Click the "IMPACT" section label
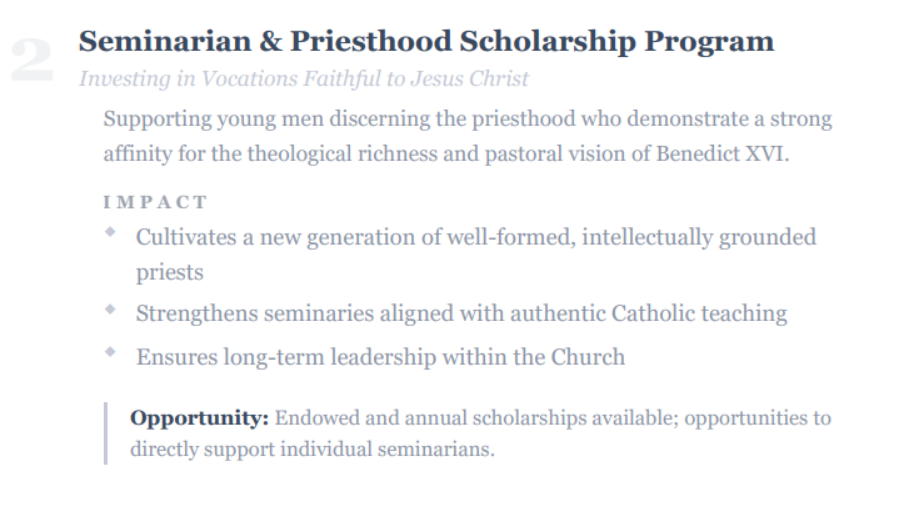The height and width of the screenshot is (530, 901). pos(155,202)
